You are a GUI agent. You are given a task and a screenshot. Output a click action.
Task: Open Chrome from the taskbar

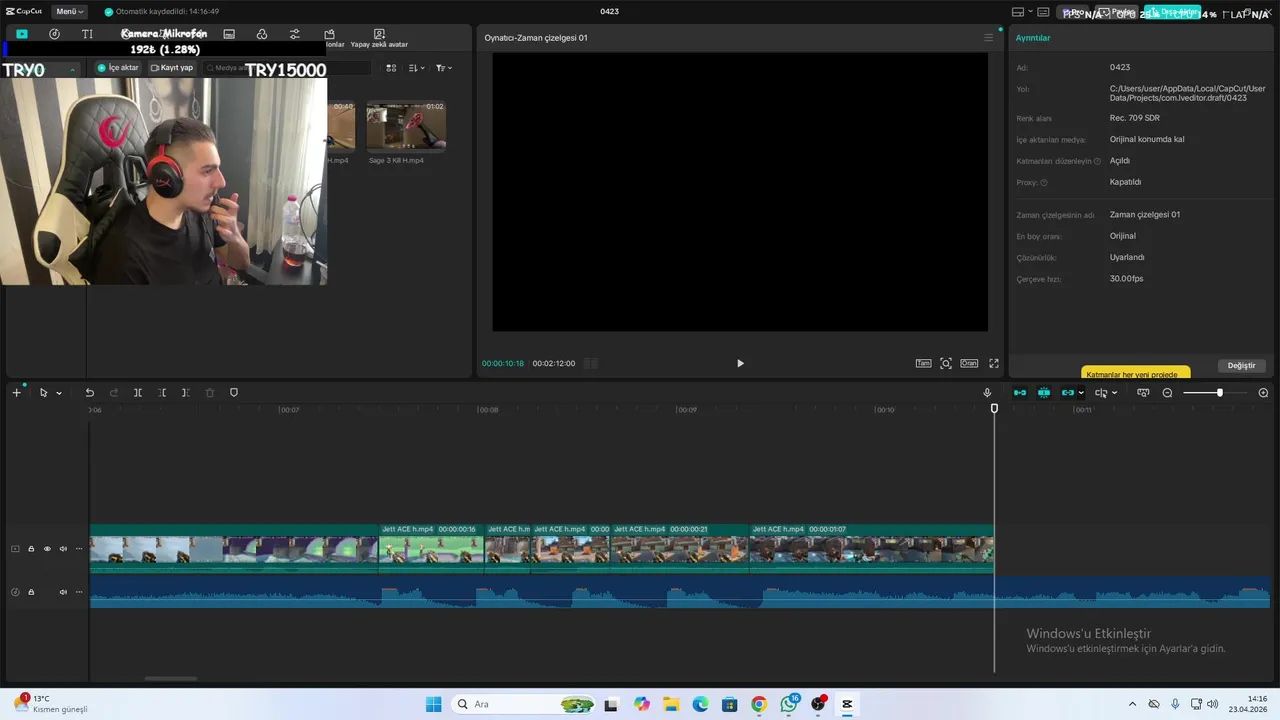tap(759, 704)
